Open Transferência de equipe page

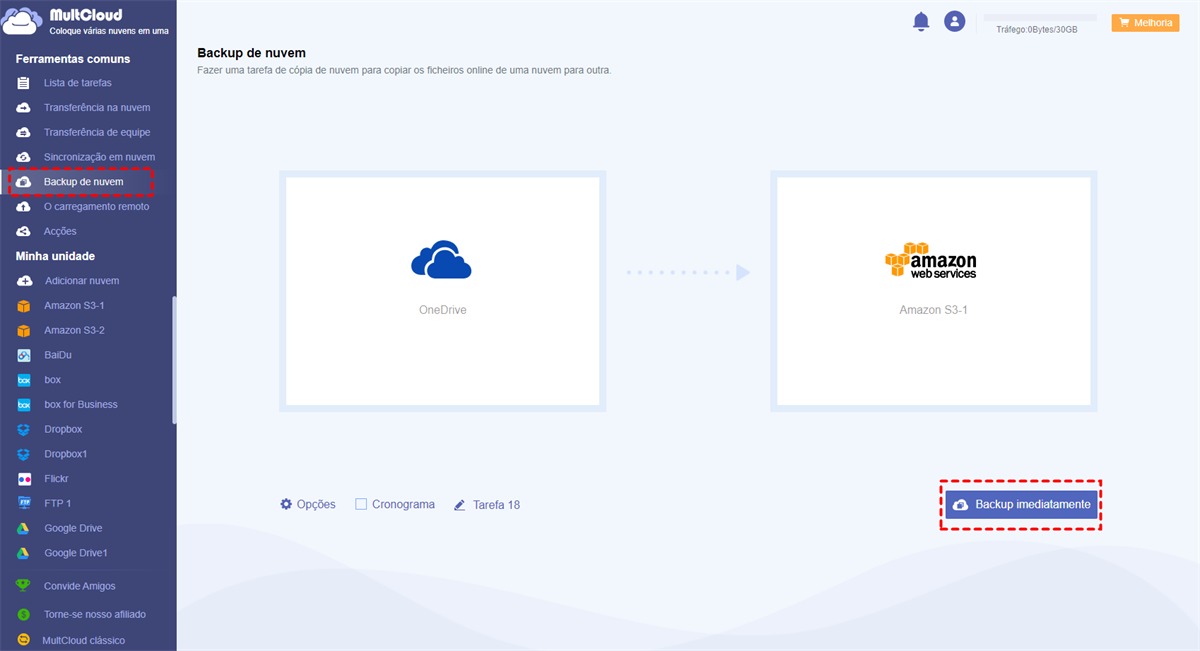coord(97,132)
